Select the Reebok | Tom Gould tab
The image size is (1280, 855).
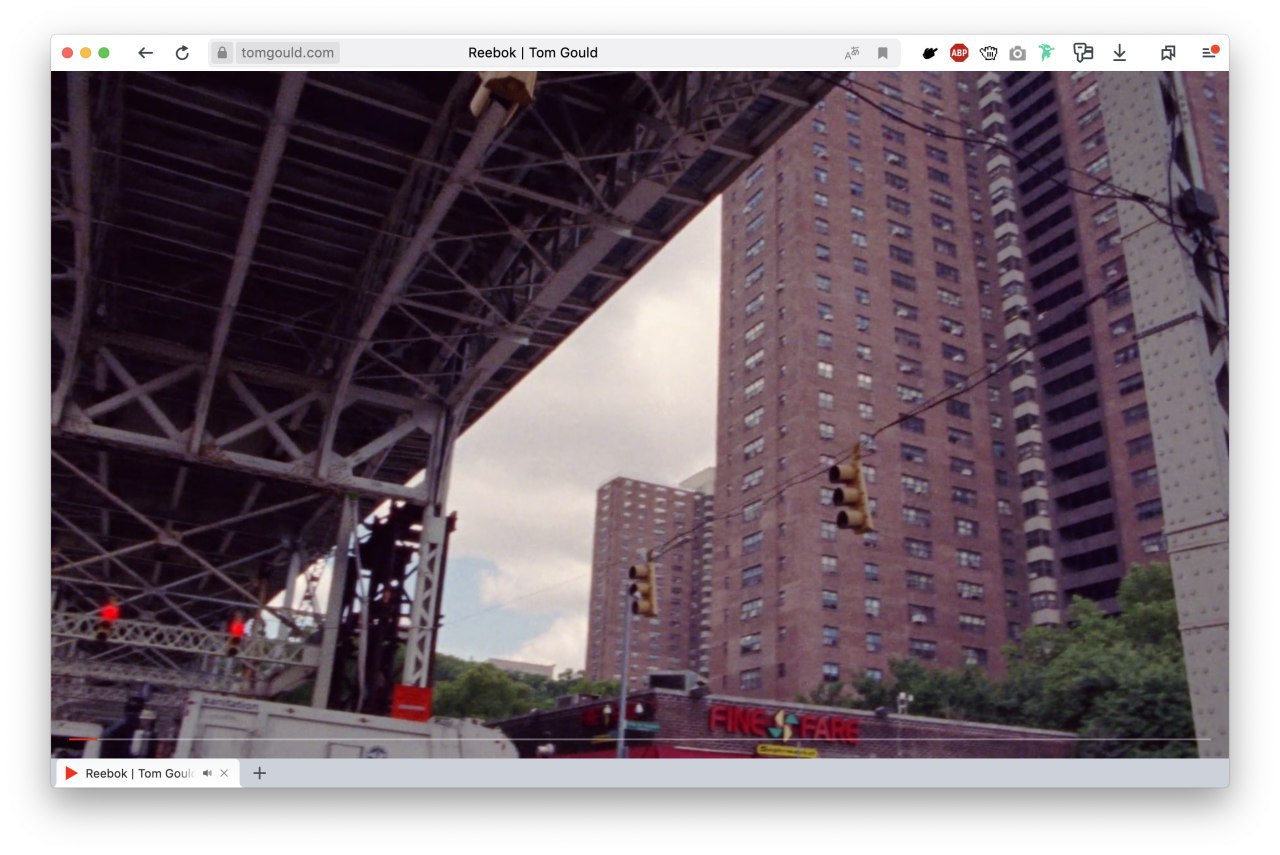tap(148, 773)
